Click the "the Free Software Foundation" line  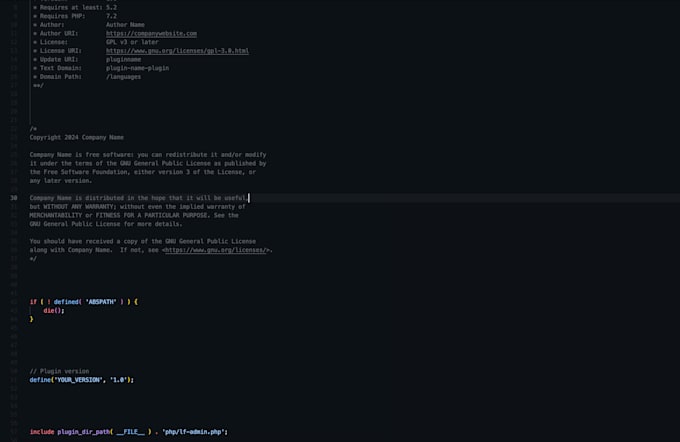[143, 172]
